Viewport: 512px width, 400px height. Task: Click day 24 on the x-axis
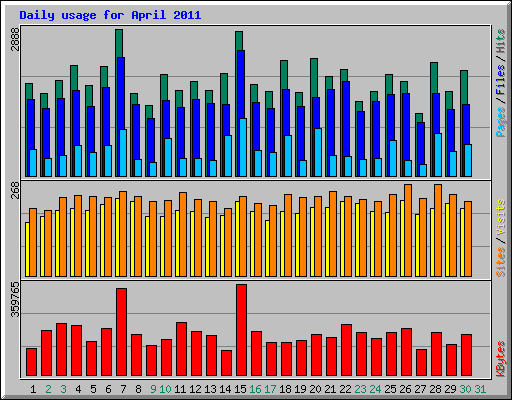coord(375,389)
